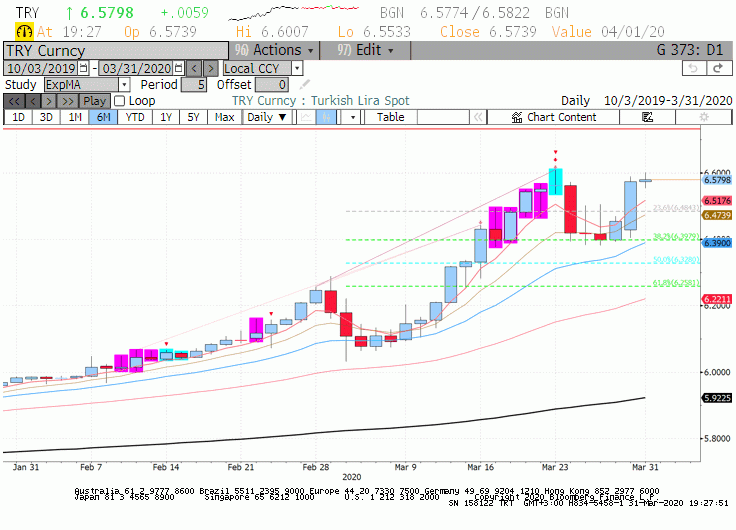736x530 pixels.
Task: Select the YTD range tab
Action: click(x=135, y=117)
